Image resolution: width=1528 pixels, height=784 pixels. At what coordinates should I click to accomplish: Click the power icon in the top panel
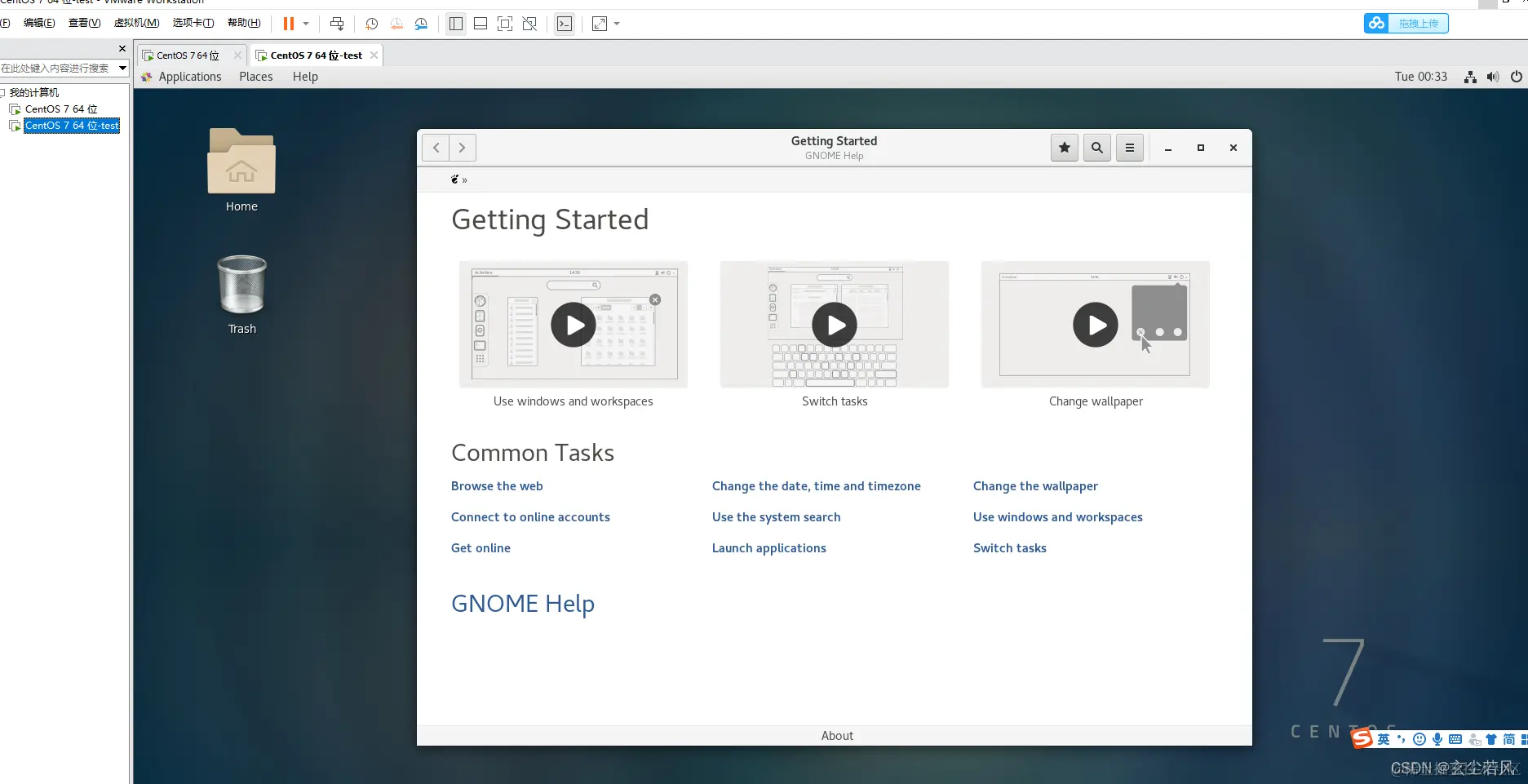coord(1516,77)
